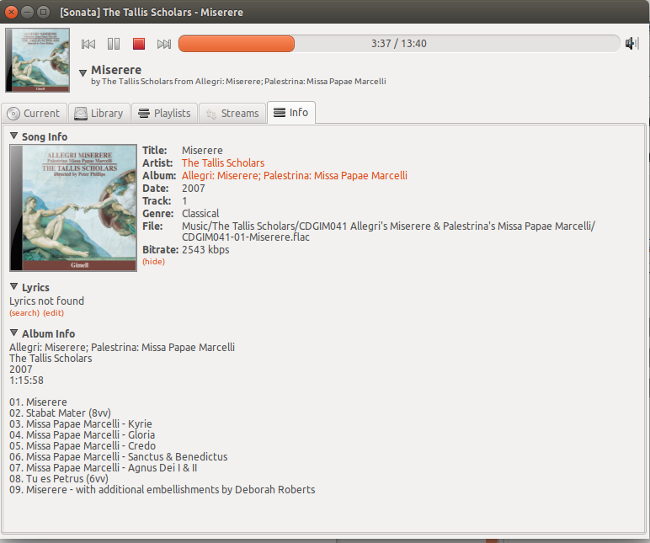Skip to the previous track

pos(88,44)
